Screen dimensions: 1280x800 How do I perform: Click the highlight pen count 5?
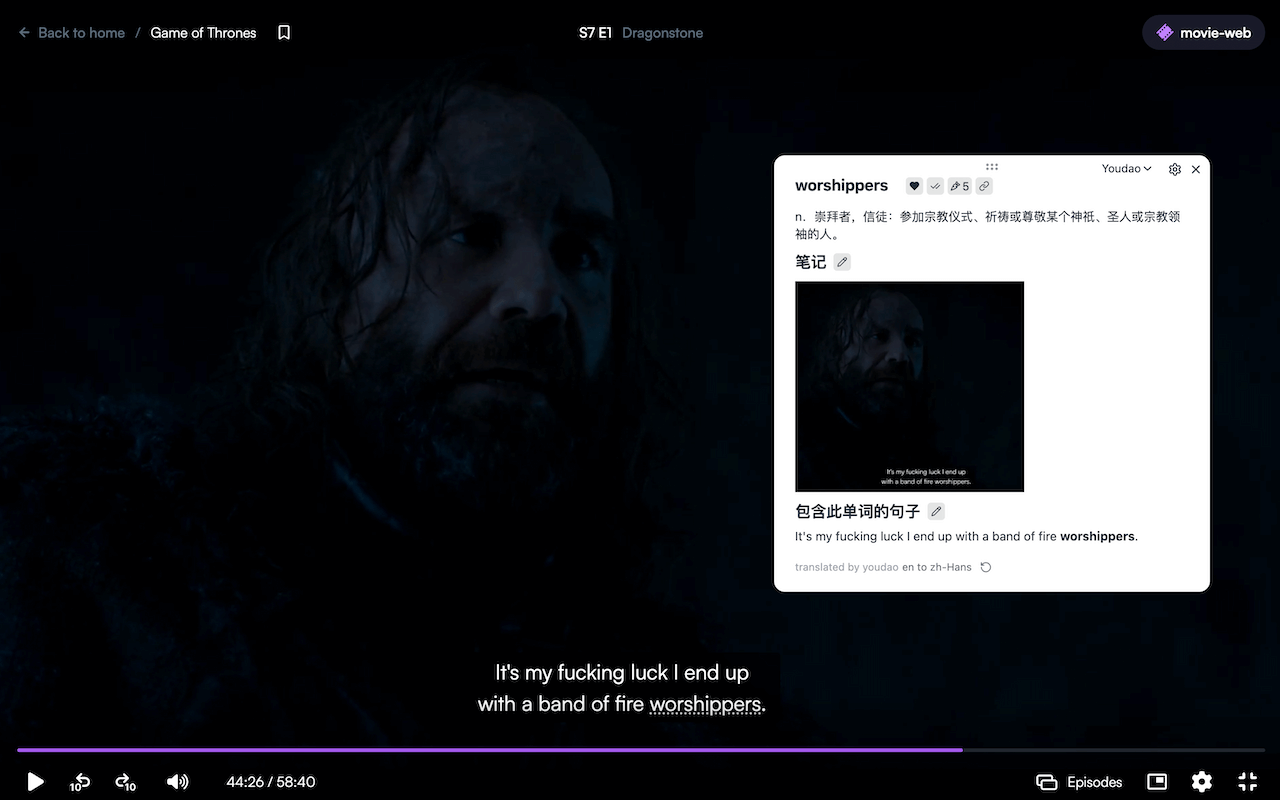click(960, 186)
